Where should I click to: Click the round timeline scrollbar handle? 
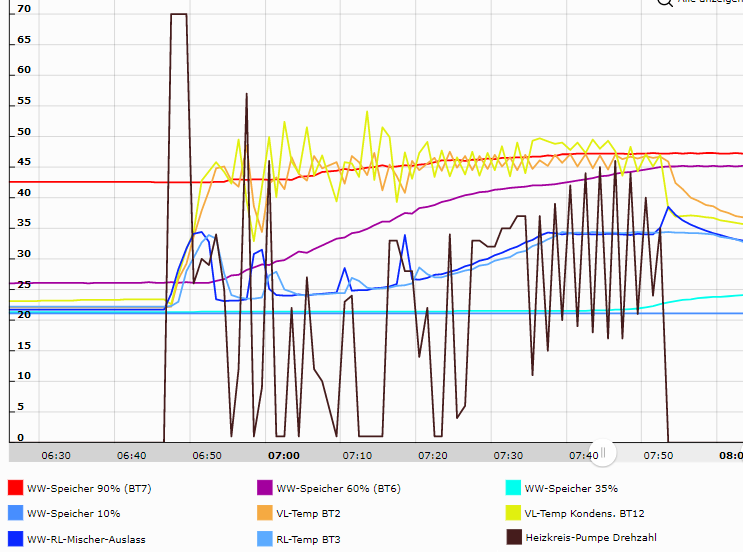click(x=603, y=453)
